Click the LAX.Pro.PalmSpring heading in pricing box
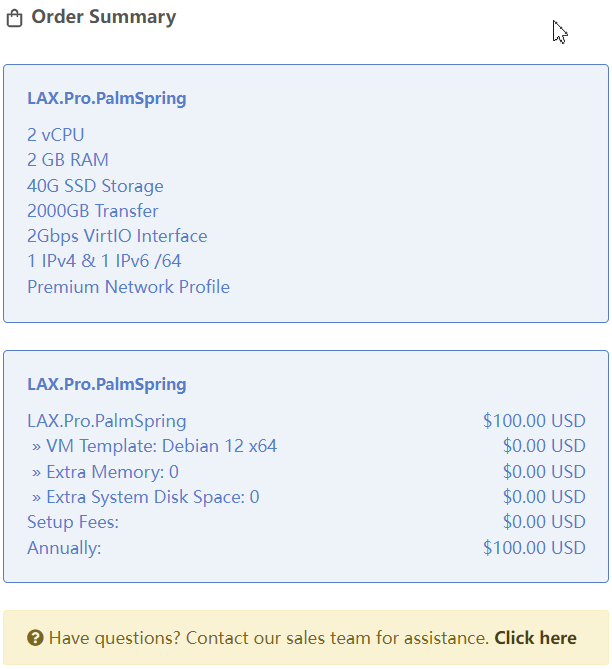 pyautogui.click(x=106, y=384)
